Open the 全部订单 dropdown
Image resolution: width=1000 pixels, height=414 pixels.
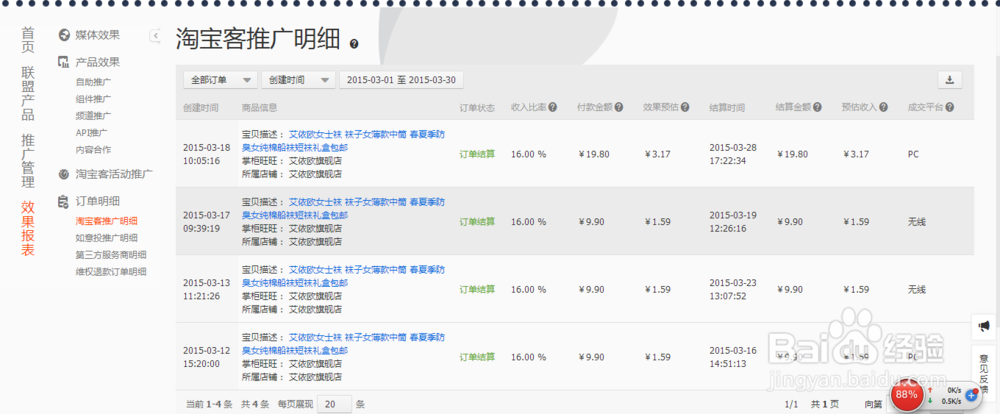[x=220, y=80]
